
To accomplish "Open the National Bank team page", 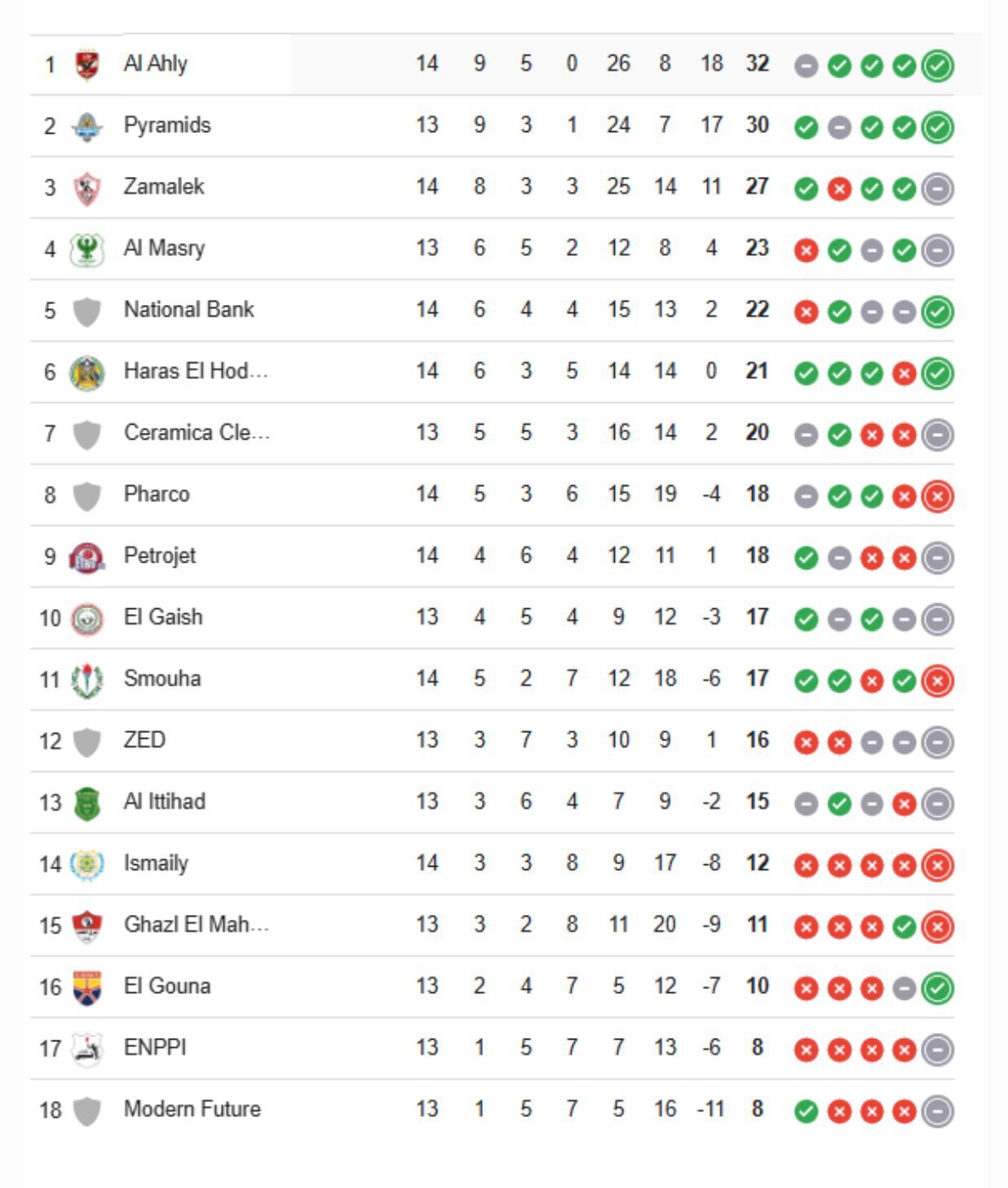I will 188,310.
